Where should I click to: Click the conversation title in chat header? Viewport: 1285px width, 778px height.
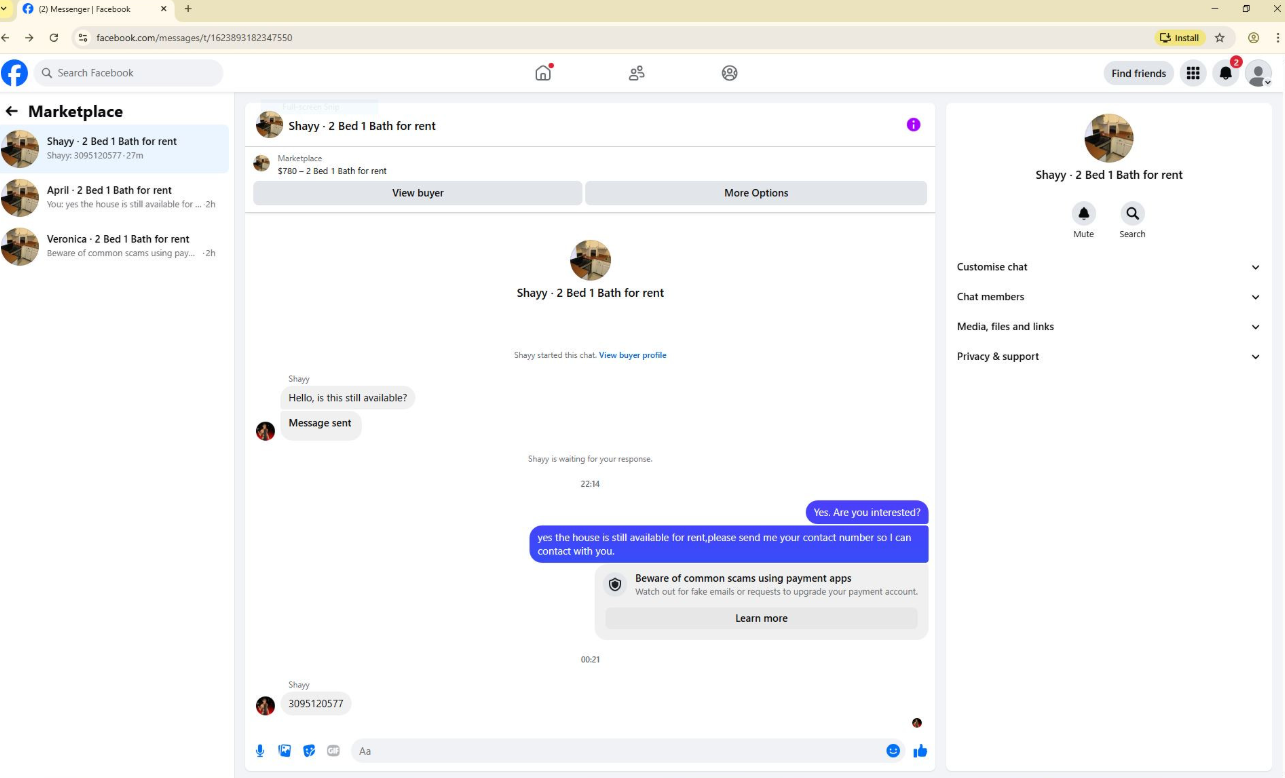tap(362, 126)
